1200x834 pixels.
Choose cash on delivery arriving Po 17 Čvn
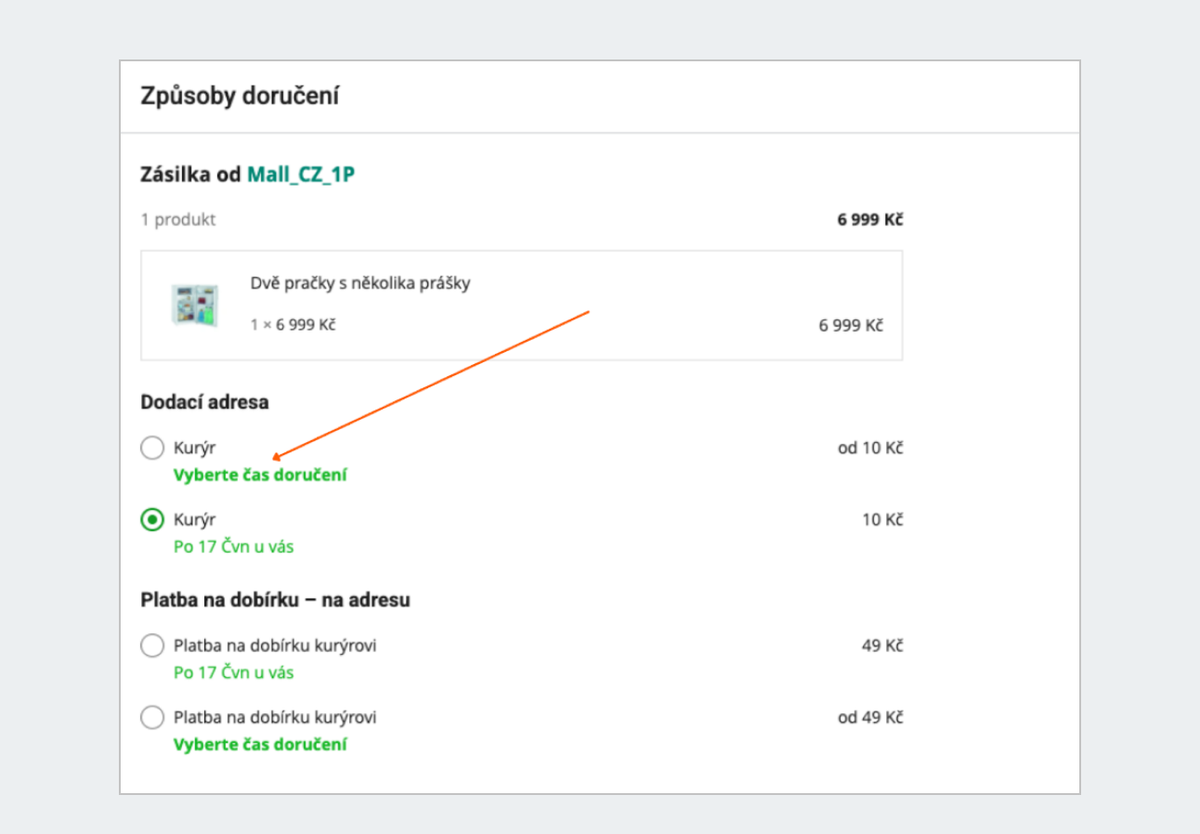coord(152,646)
